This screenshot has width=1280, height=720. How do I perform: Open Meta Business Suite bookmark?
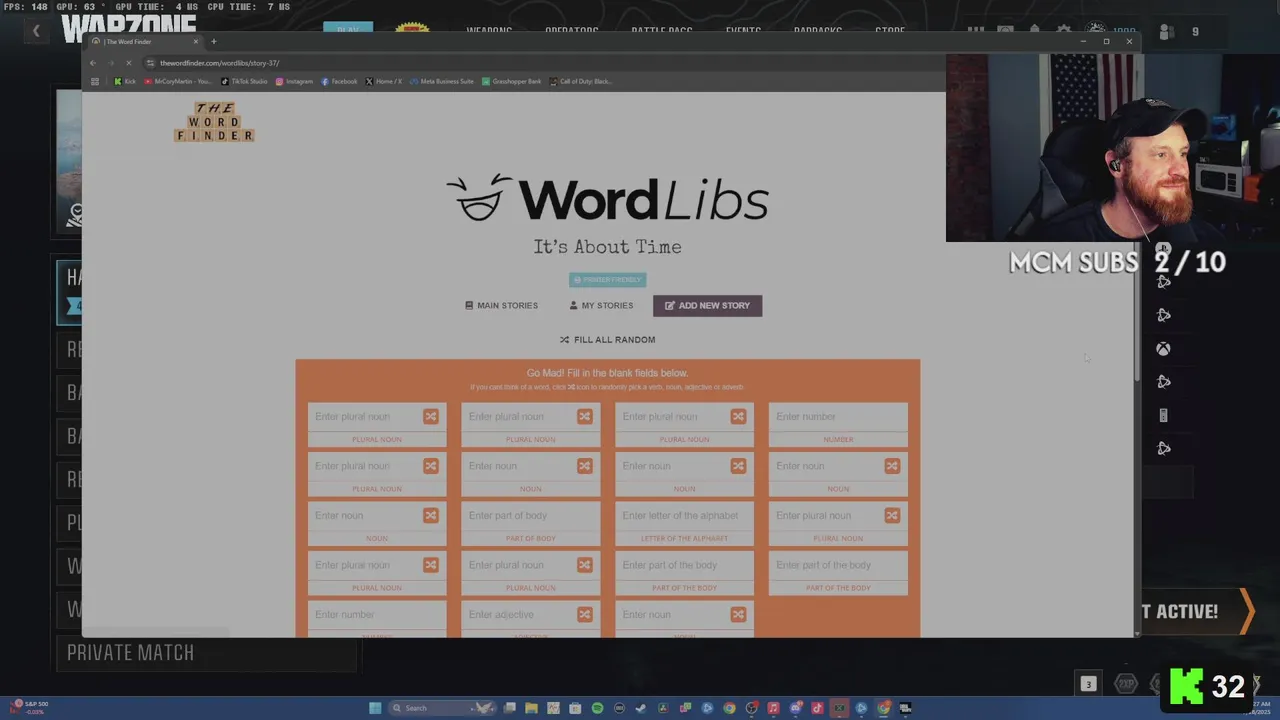442,81
